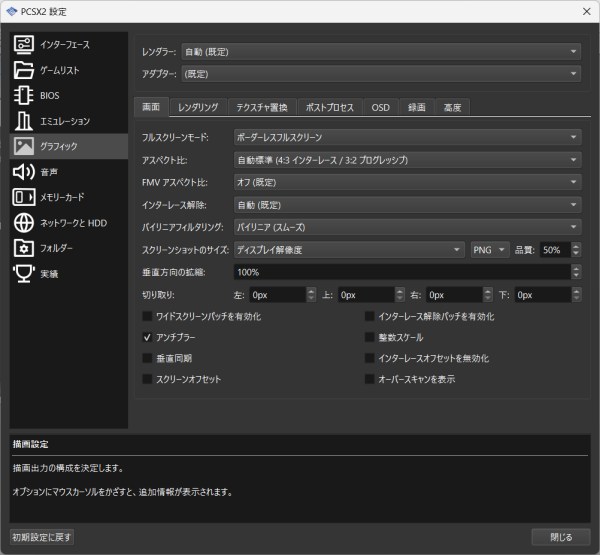
Task: Open the フルスクリーンモード dropdown
Action: tap(408, 137)
